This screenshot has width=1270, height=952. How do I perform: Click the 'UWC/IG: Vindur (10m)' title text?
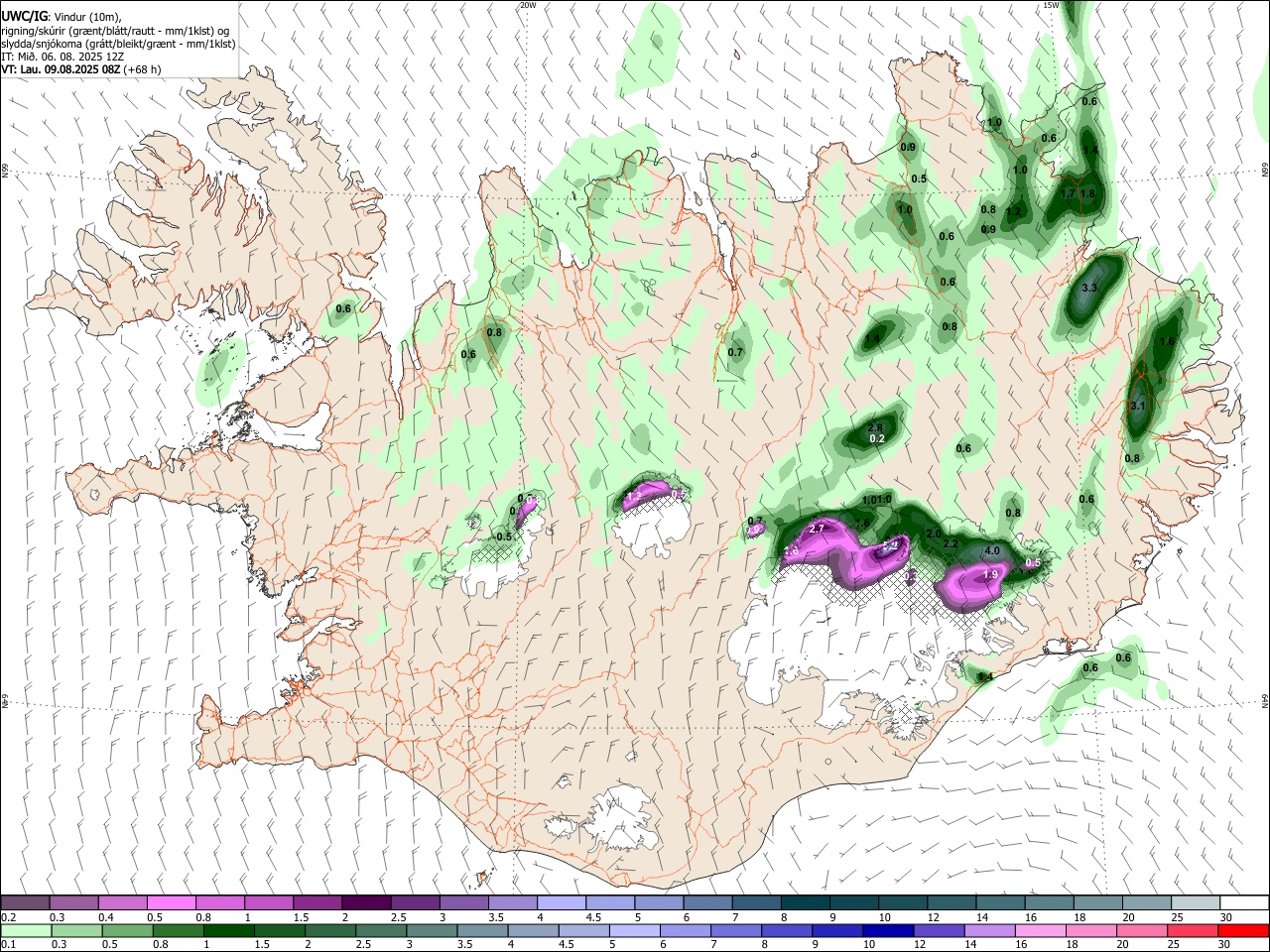(x=60, y=16)
